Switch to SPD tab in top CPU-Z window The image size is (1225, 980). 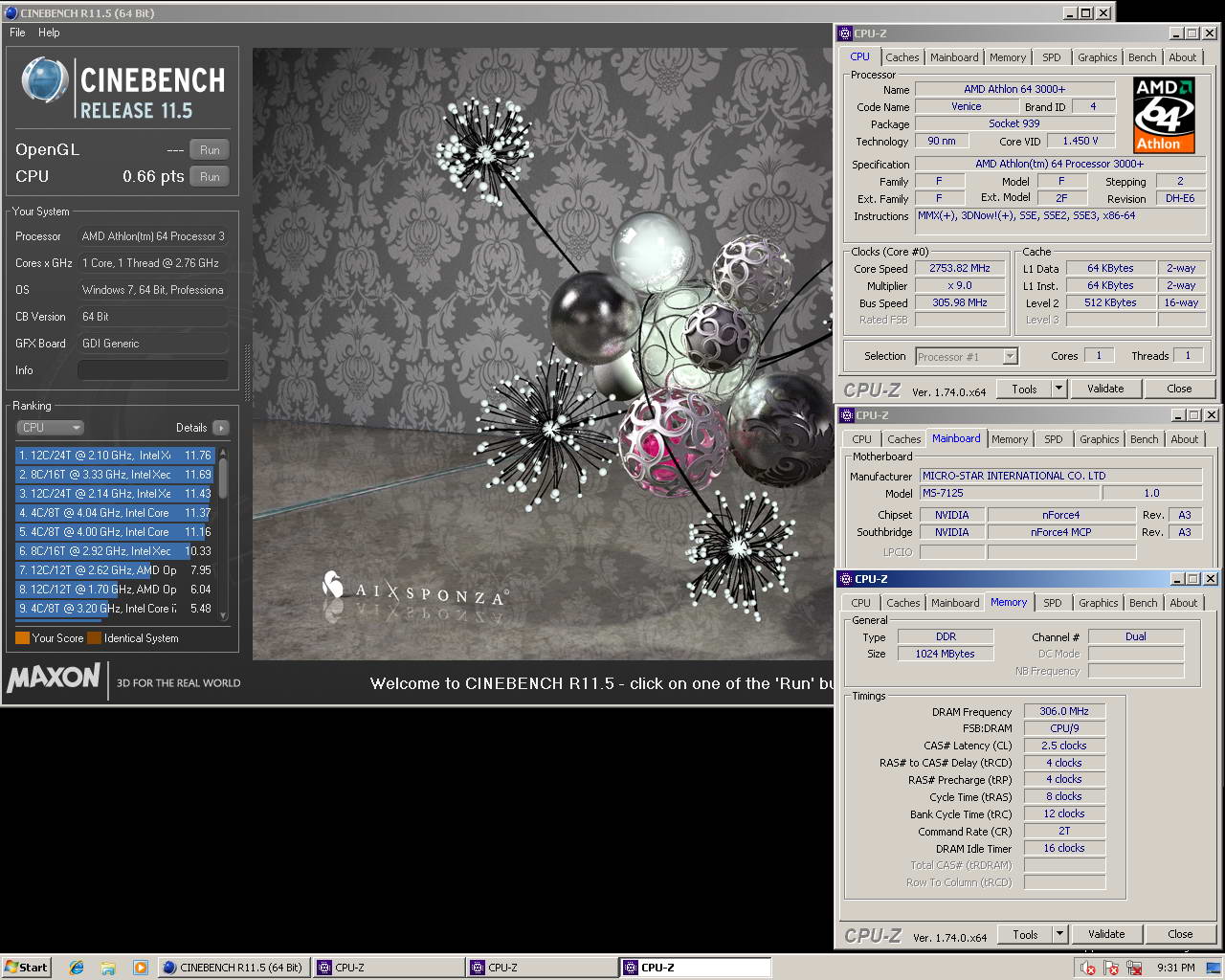point(1051,57)
